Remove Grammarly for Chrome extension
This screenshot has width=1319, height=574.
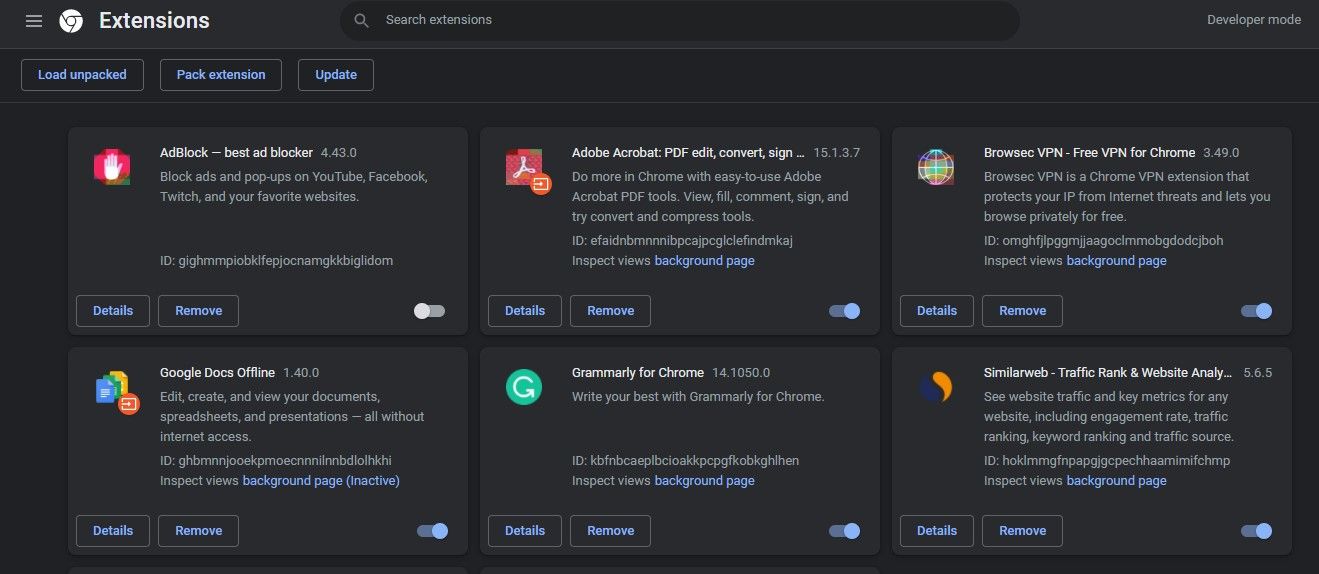tap(611, 531)
